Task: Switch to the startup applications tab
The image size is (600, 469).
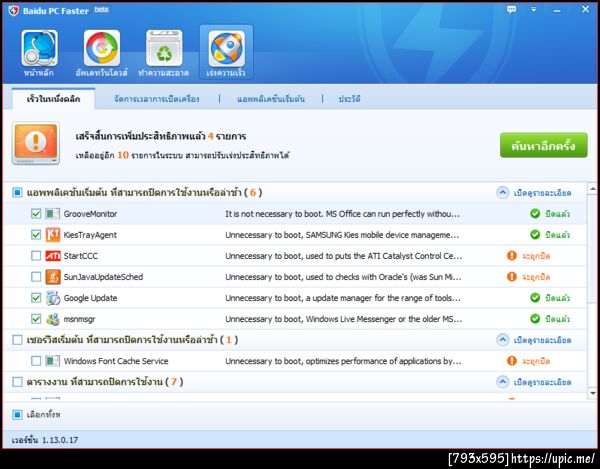Action: pyautogui.click(x=271, y=99)
